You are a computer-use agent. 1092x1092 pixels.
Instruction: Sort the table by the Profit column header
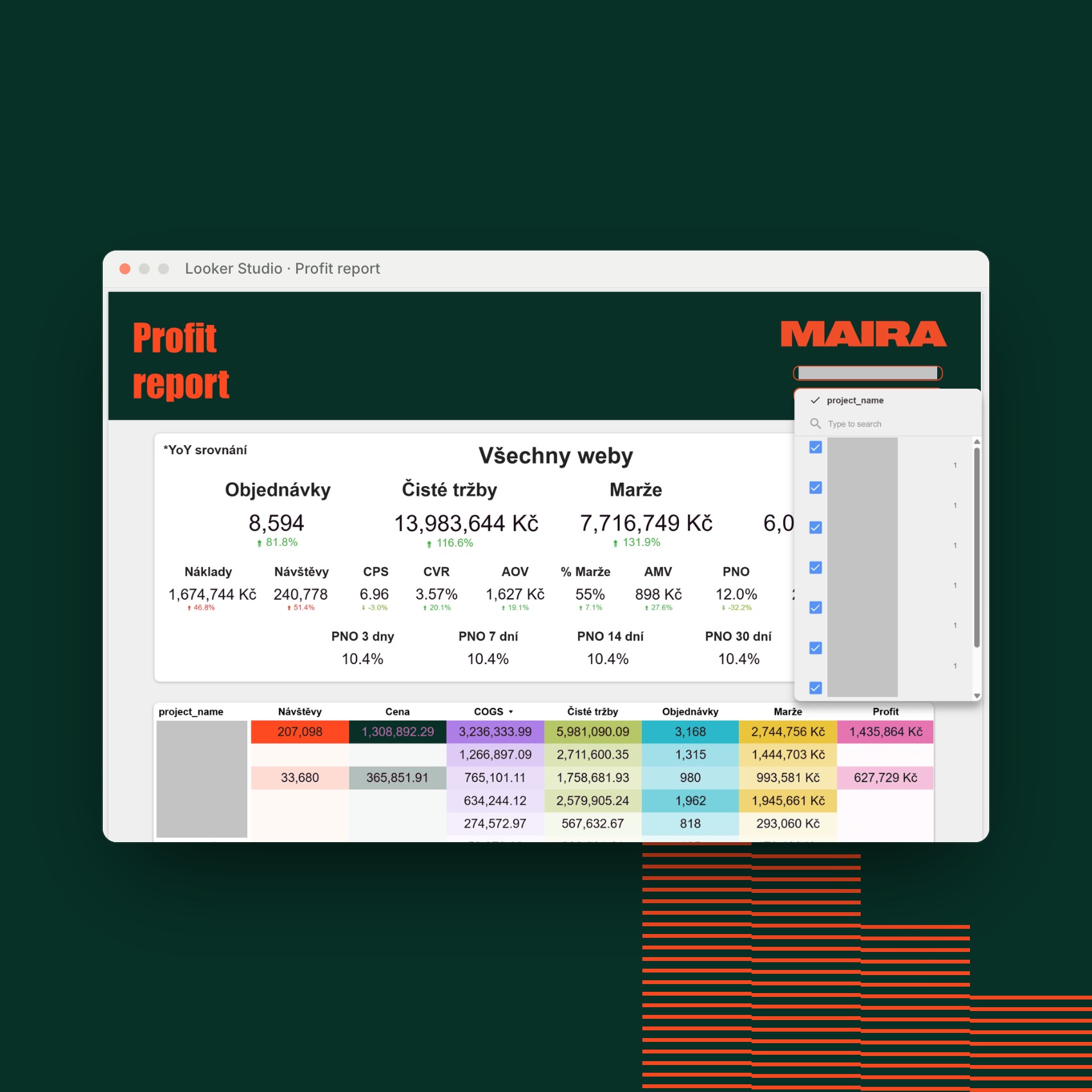coord(886,712)
